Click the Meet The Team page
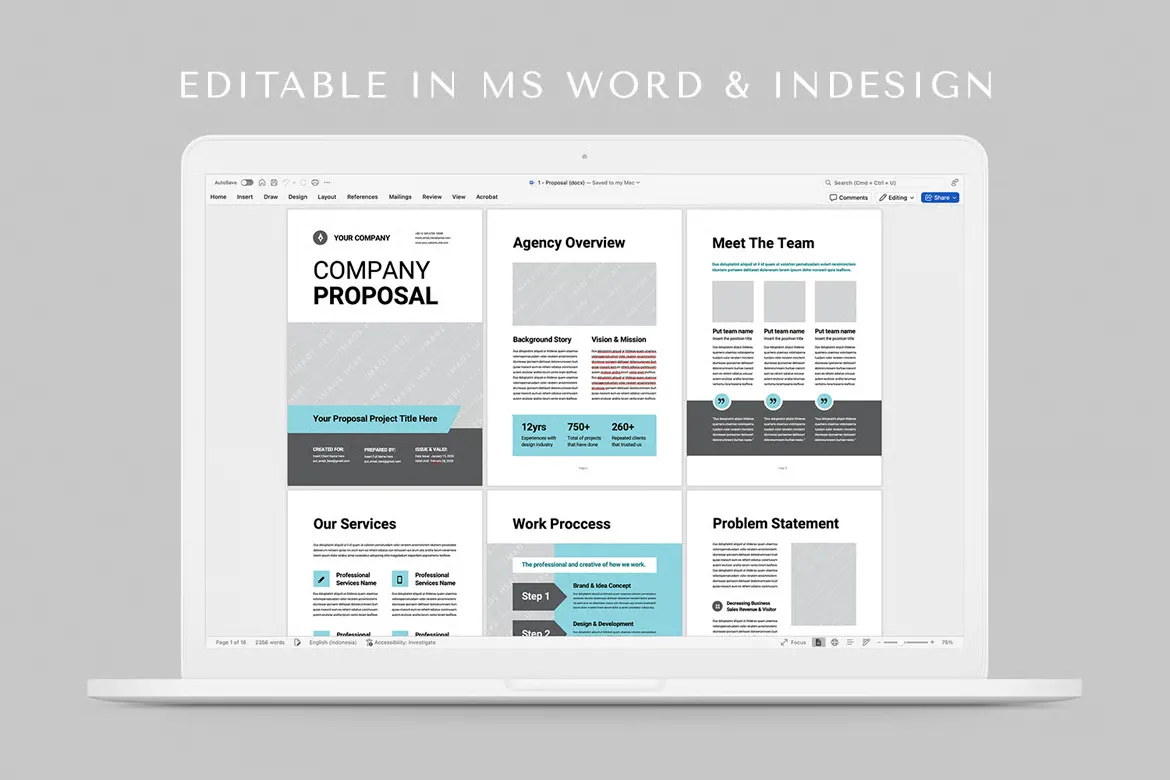 click(784, 347)
